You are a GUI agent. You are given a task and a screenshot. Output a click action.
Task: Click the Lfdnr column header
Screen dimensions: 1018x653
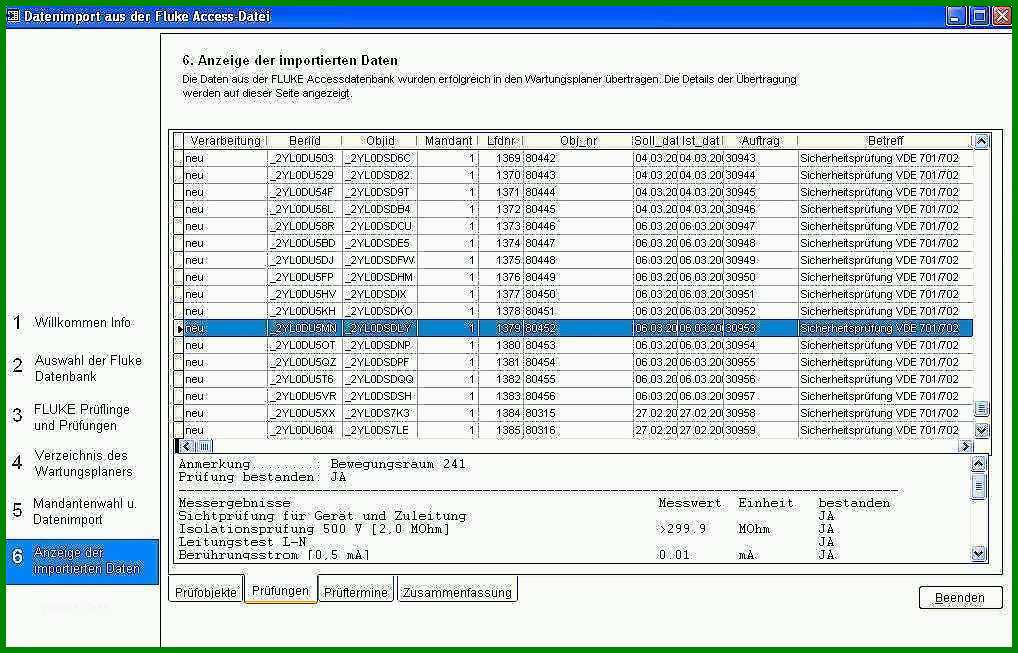click(501, 141)
